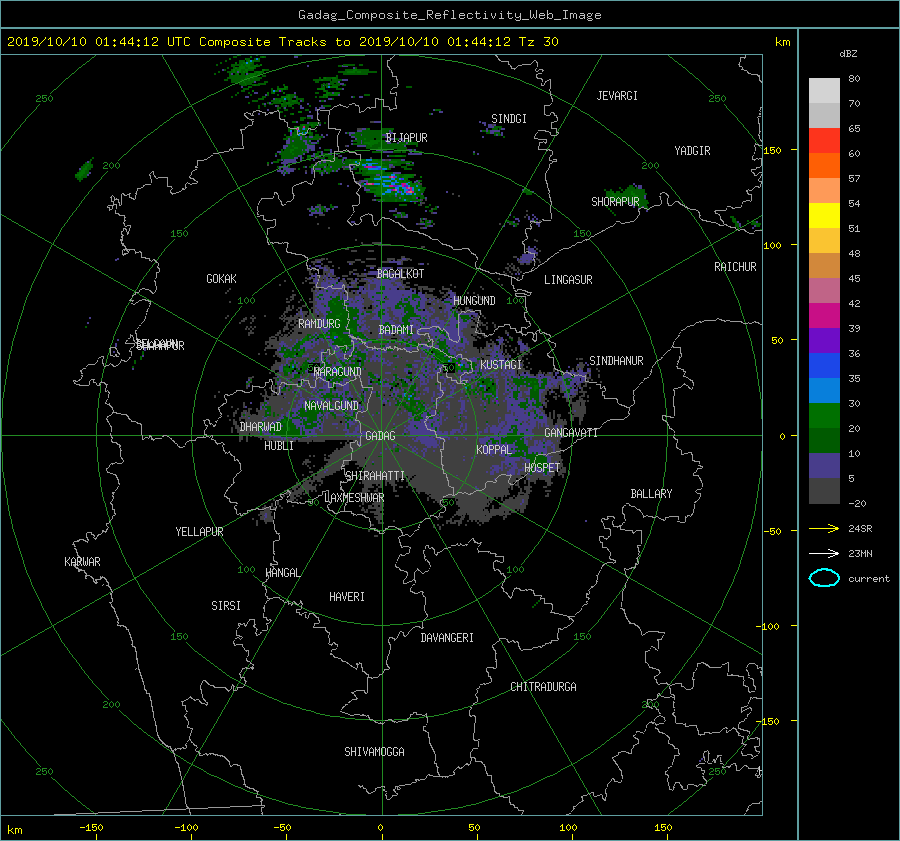Click the HAVERI city label
The width and height of the screenshot is (900, 841).
(x=347, y=597)
